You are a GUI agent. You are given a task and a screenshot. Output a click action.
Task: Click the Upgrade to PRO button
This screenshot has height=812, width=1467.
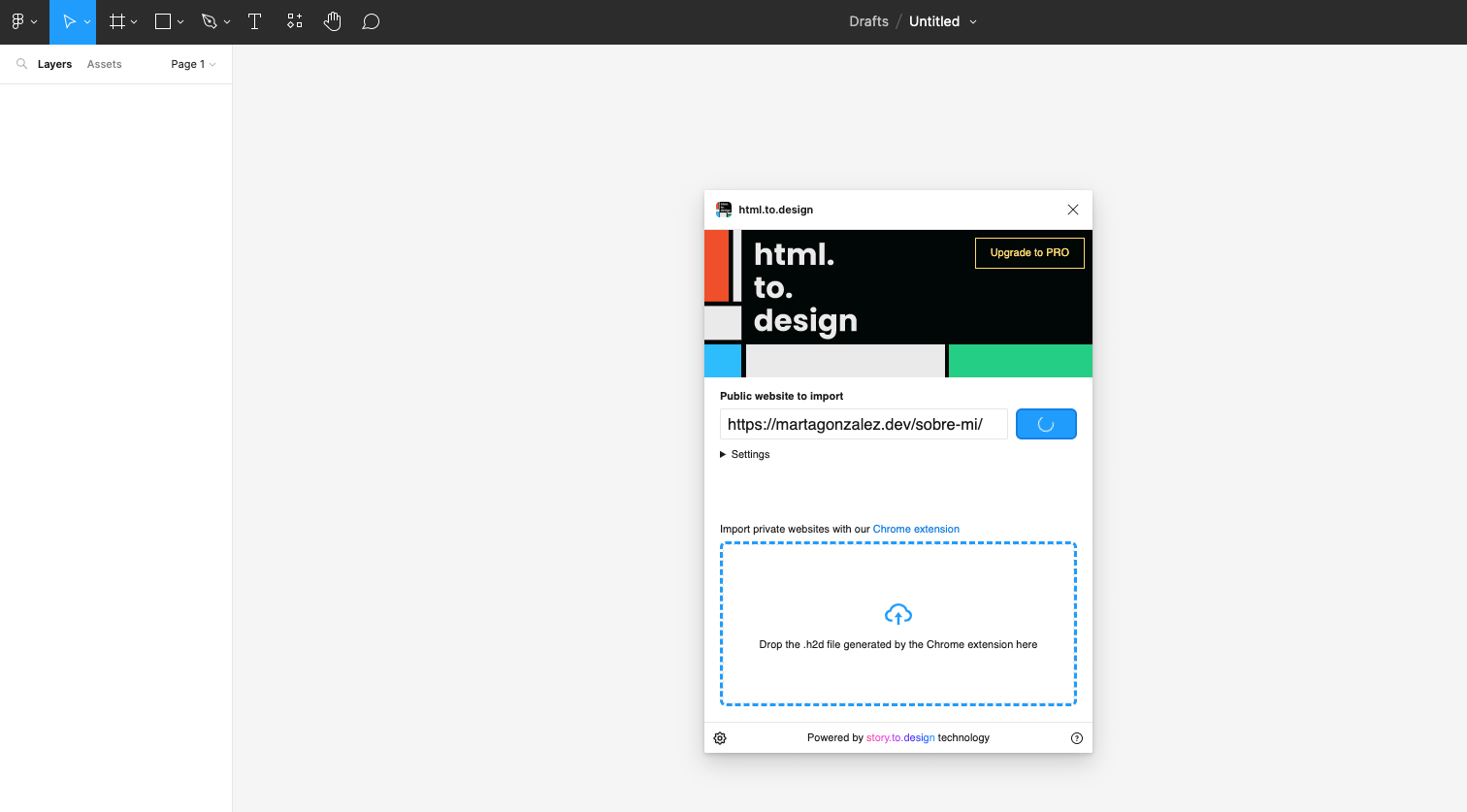pos(1029,252)
